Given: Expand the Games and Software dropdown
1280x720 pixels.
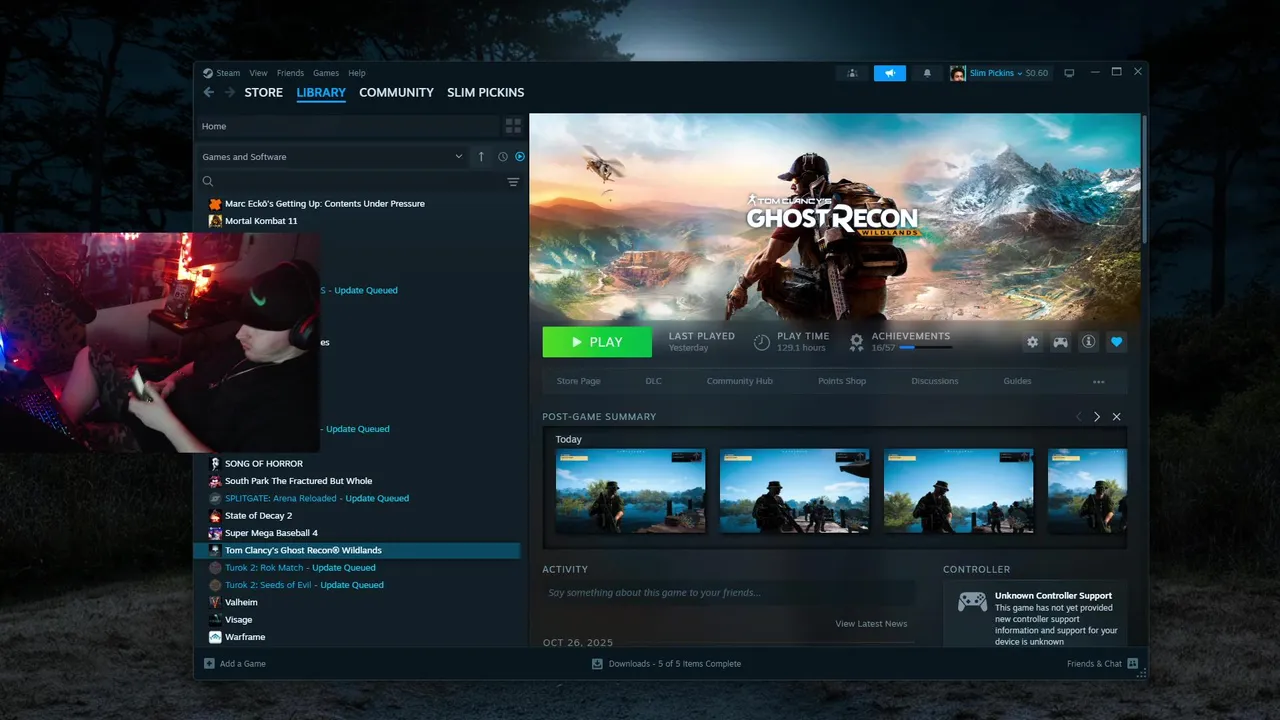Looking at the screenshot, I should point(332,156).
